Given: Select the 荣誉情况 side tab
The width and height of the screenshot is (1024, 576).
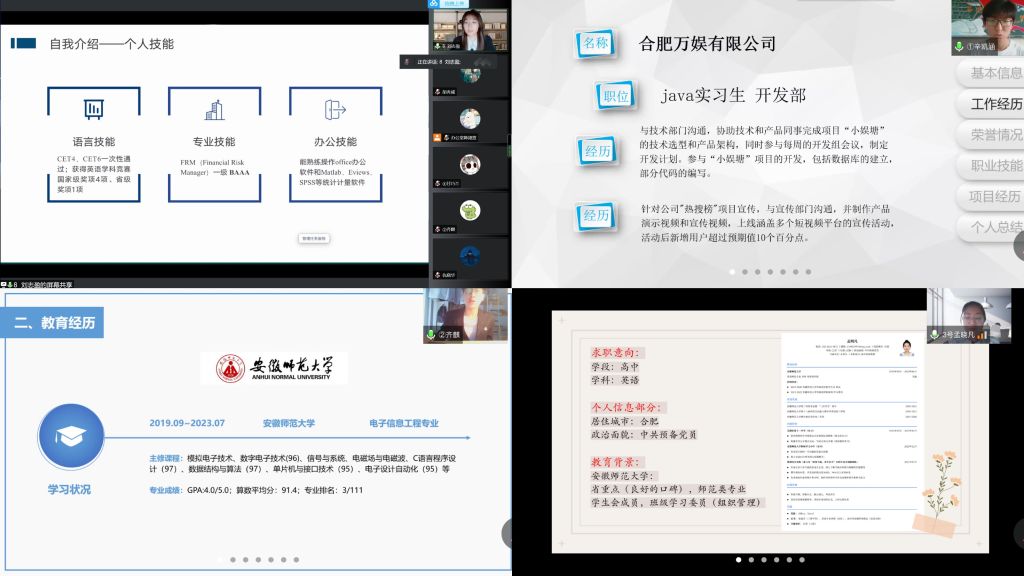Looking at the screenshot, I should [x=995, y=135].
